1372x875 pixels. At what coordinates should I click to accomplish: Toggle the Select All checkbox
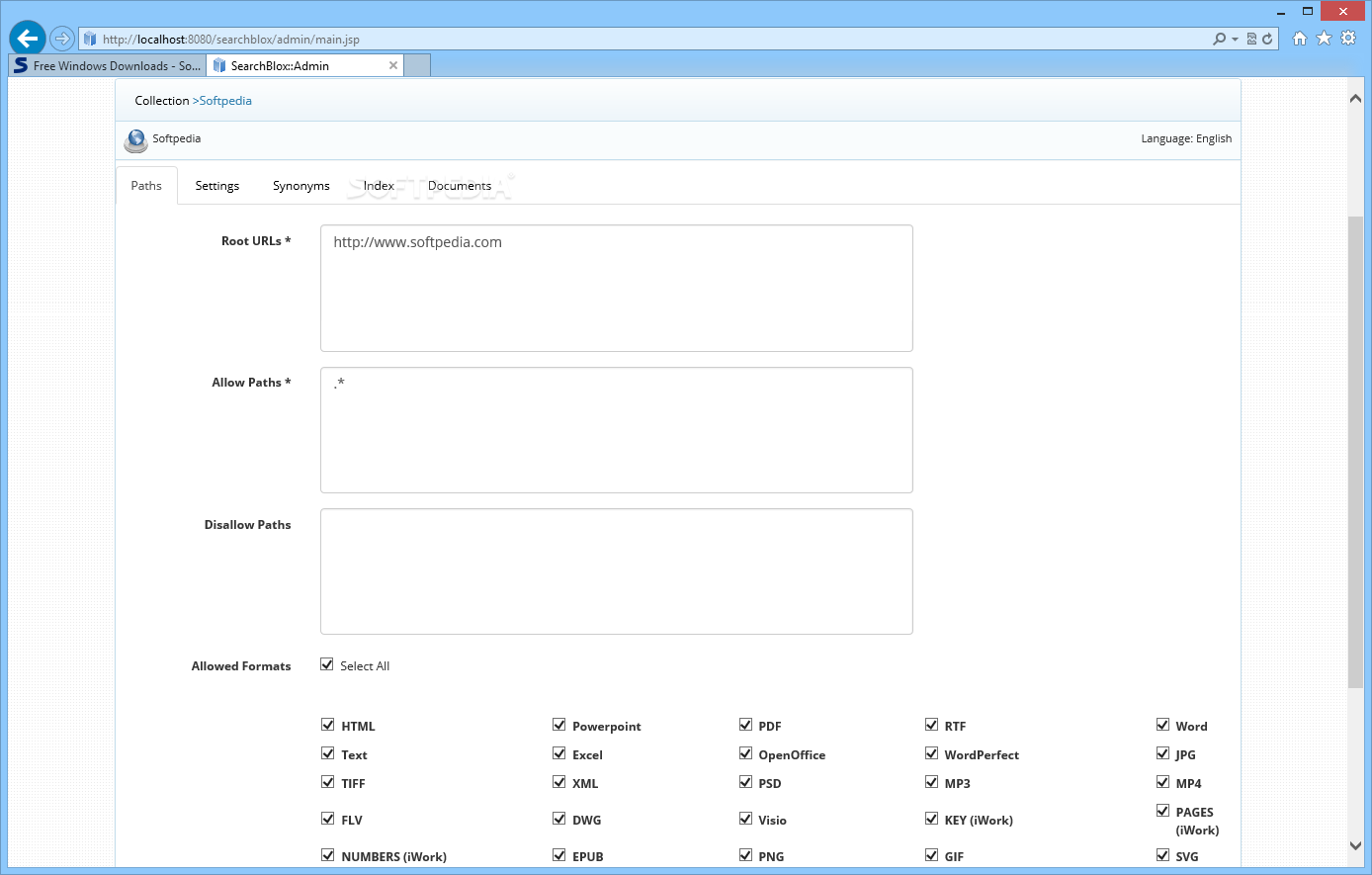tap(327, 664)
